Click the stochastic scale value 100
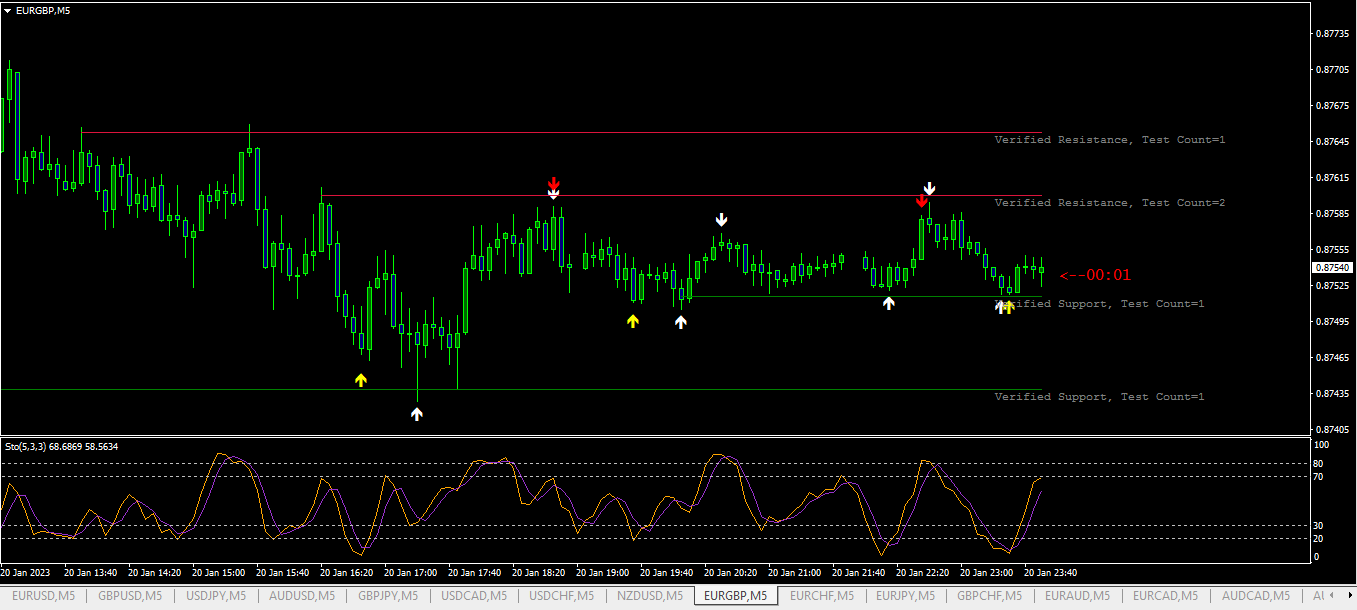Viewport: 1357px width, 610px height. pos(1320,444)
